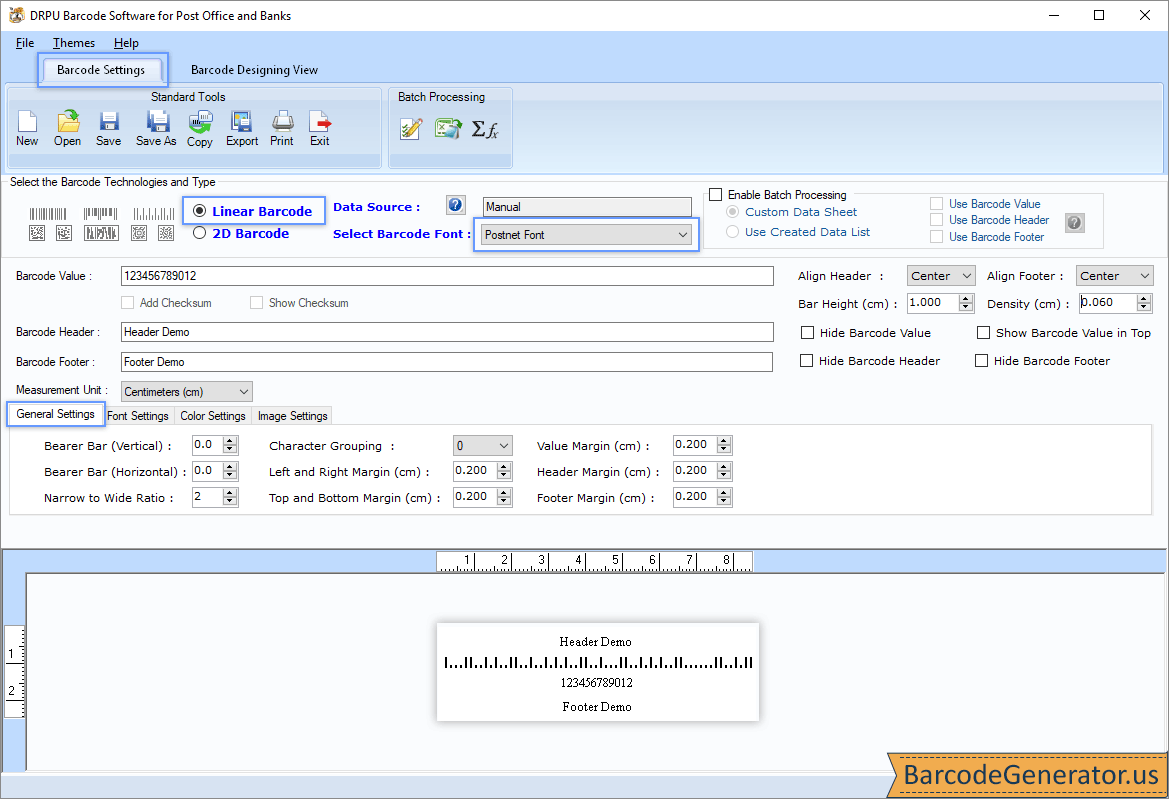This screenshot has height=799, width=1169.
Task: Click the Barcode Header text field
Action: pos(447,332)
